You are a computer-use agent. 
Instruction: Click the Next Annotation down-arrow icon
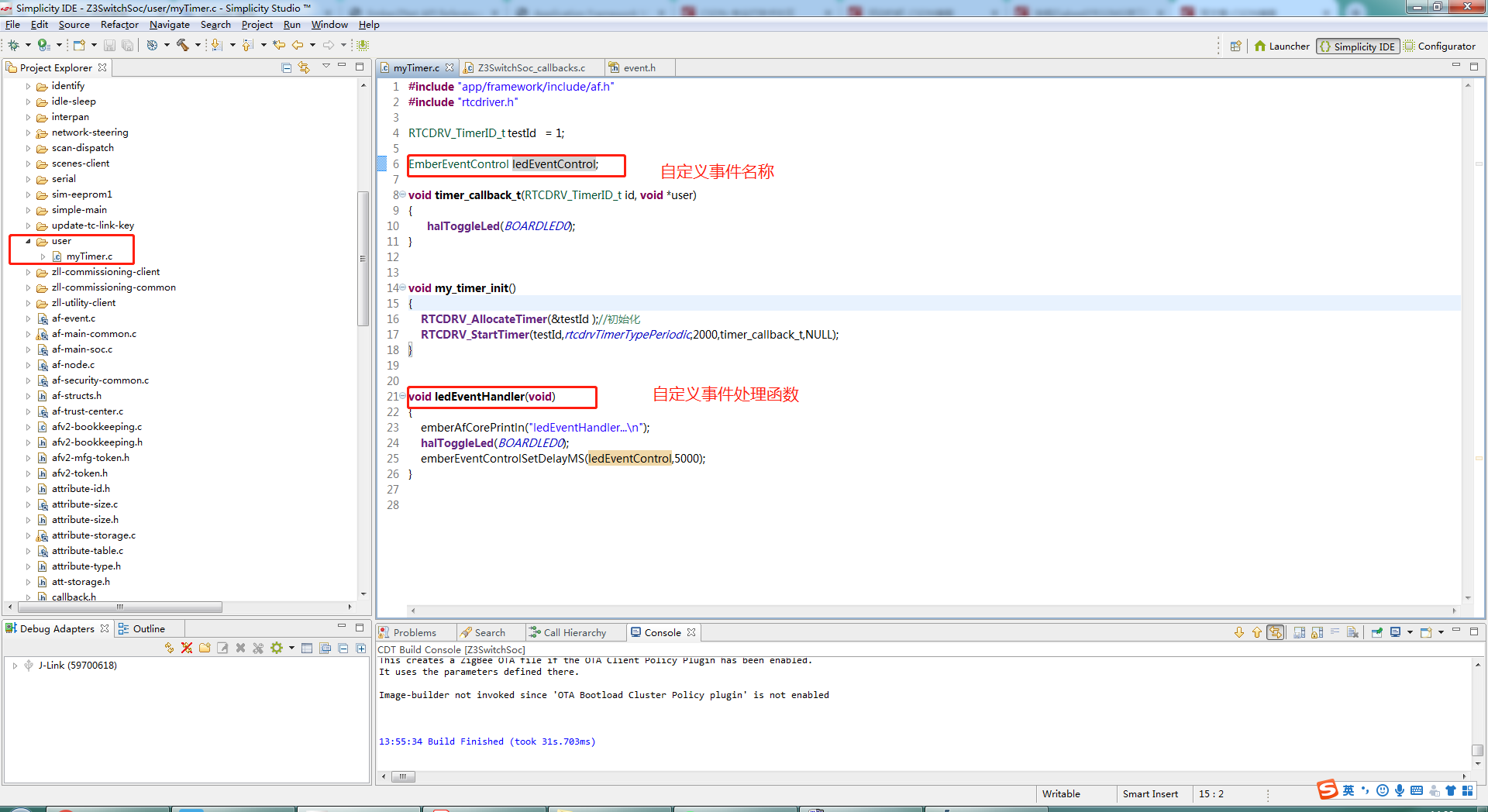click(217, 46)
